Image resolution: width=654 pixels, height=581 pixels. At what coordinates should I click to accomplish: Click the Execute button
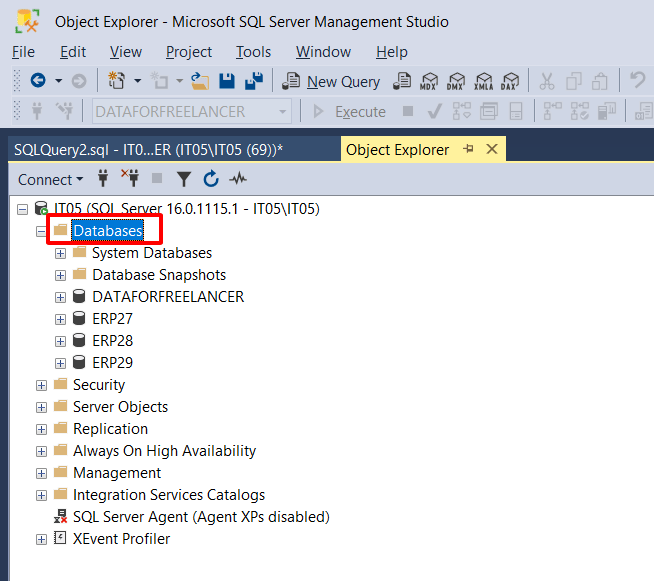(349, 112)
